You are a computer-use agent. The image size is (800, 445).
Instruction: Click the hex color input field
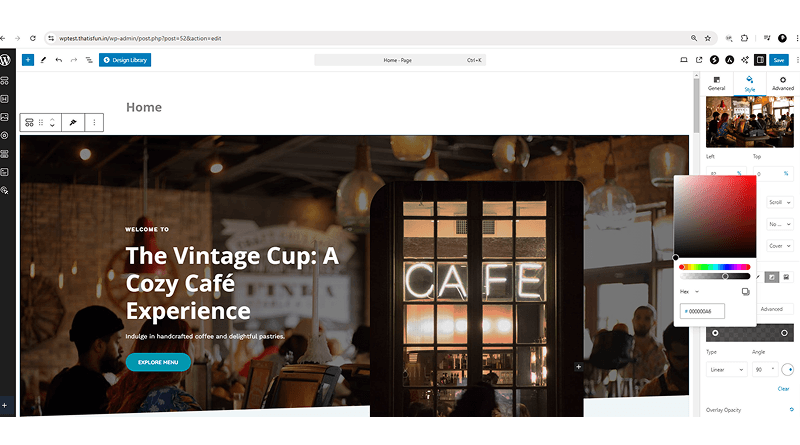[x=702, y=311]
